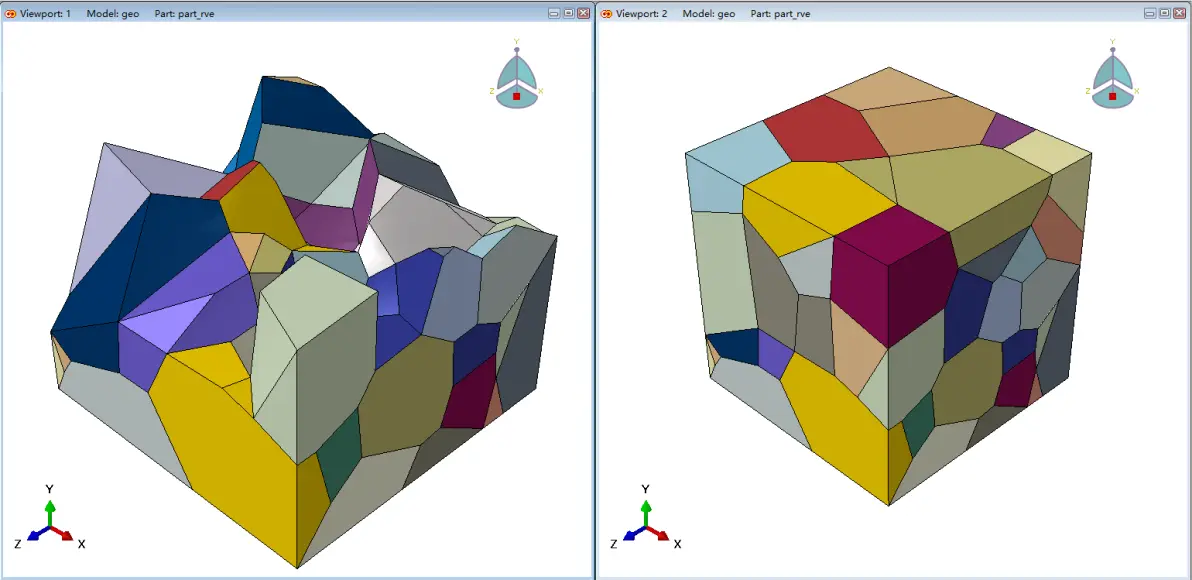Close Viewport 1
This screenshot has height=580, width=1192.
click(x=583, y=14)
